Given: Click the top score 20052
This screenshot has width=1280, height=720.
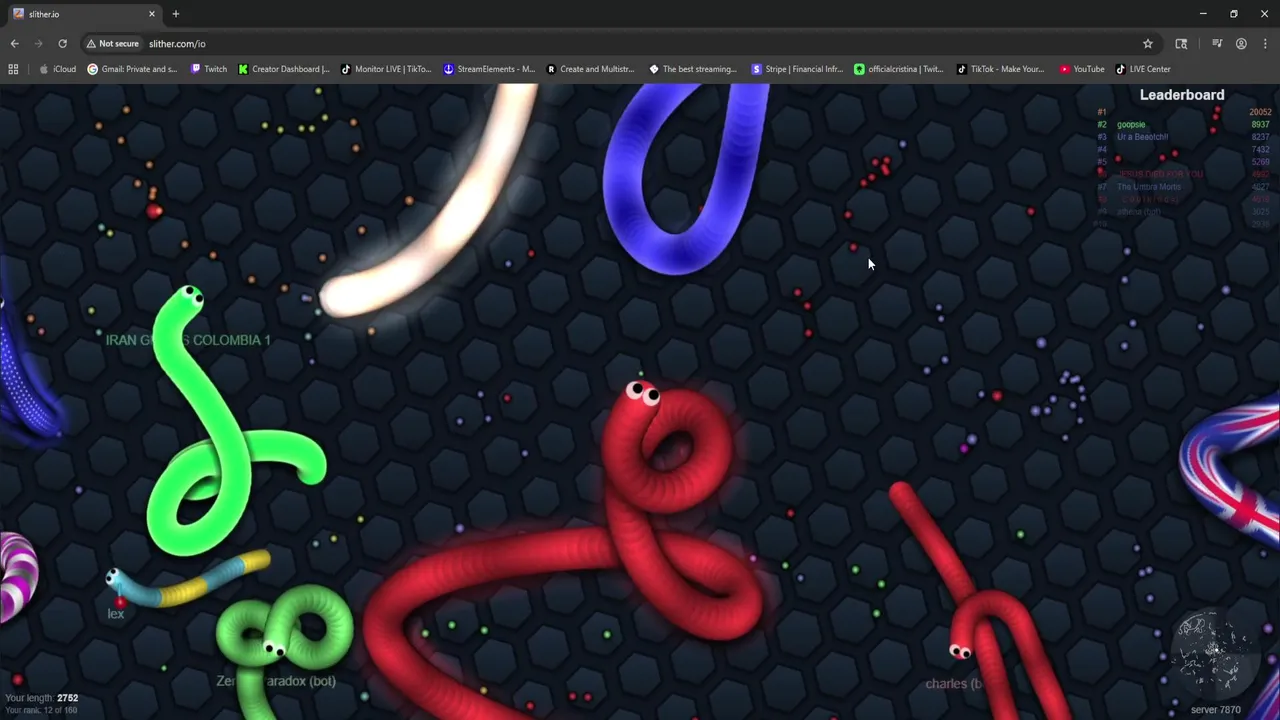Looking at the screenshot, I should pos(1260,112).
